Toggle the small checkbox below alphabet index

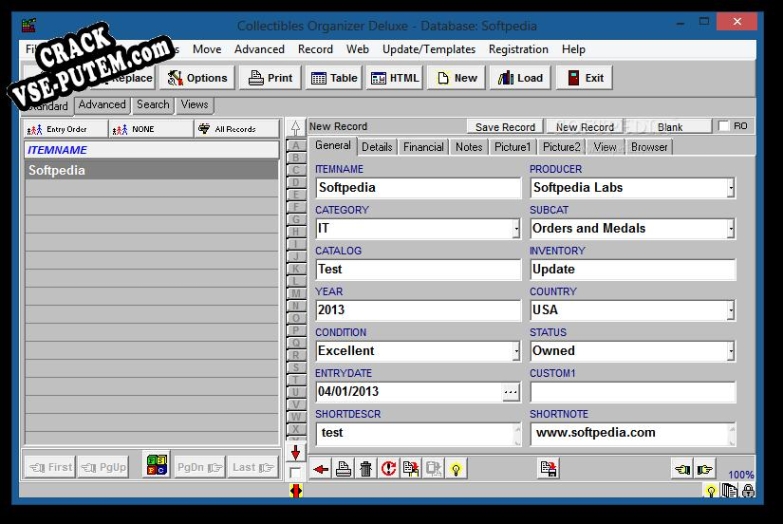tap(296, 471)
